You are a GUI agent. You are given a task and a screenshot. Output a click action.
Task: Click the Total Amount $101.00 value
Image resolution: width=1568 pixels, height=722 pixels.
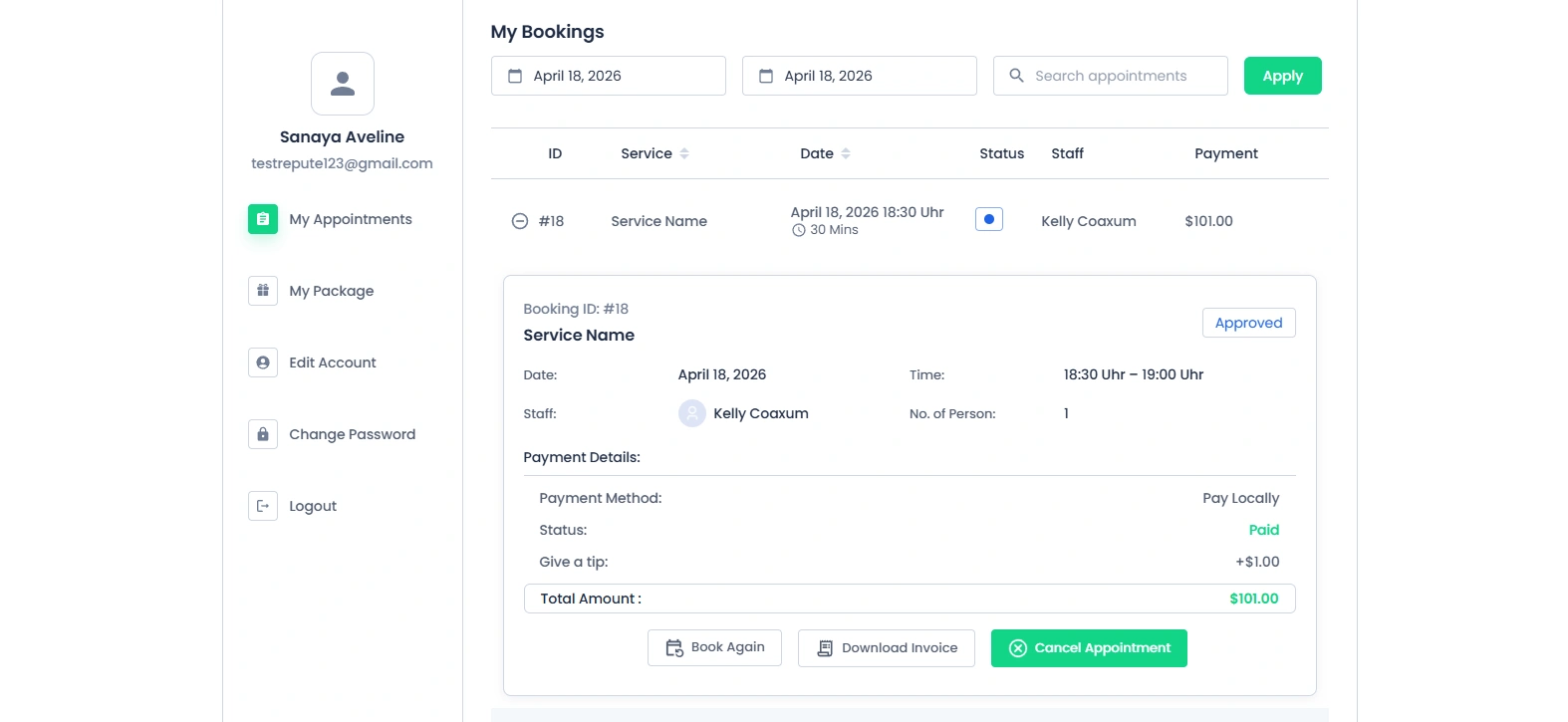(x=1254, y=599)
